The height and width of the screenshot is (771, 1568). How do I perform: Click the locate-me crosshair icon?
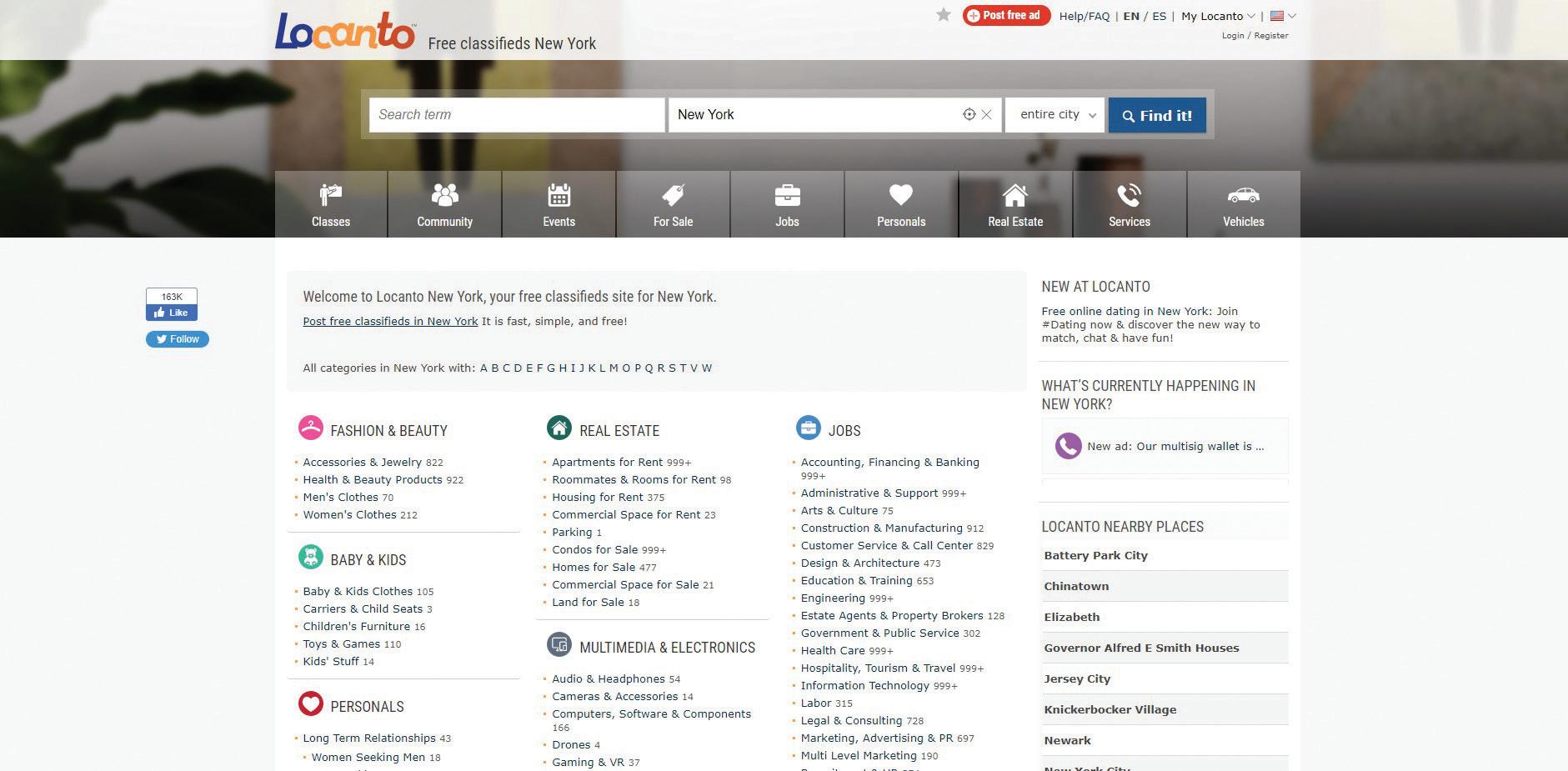pos(969,115)
